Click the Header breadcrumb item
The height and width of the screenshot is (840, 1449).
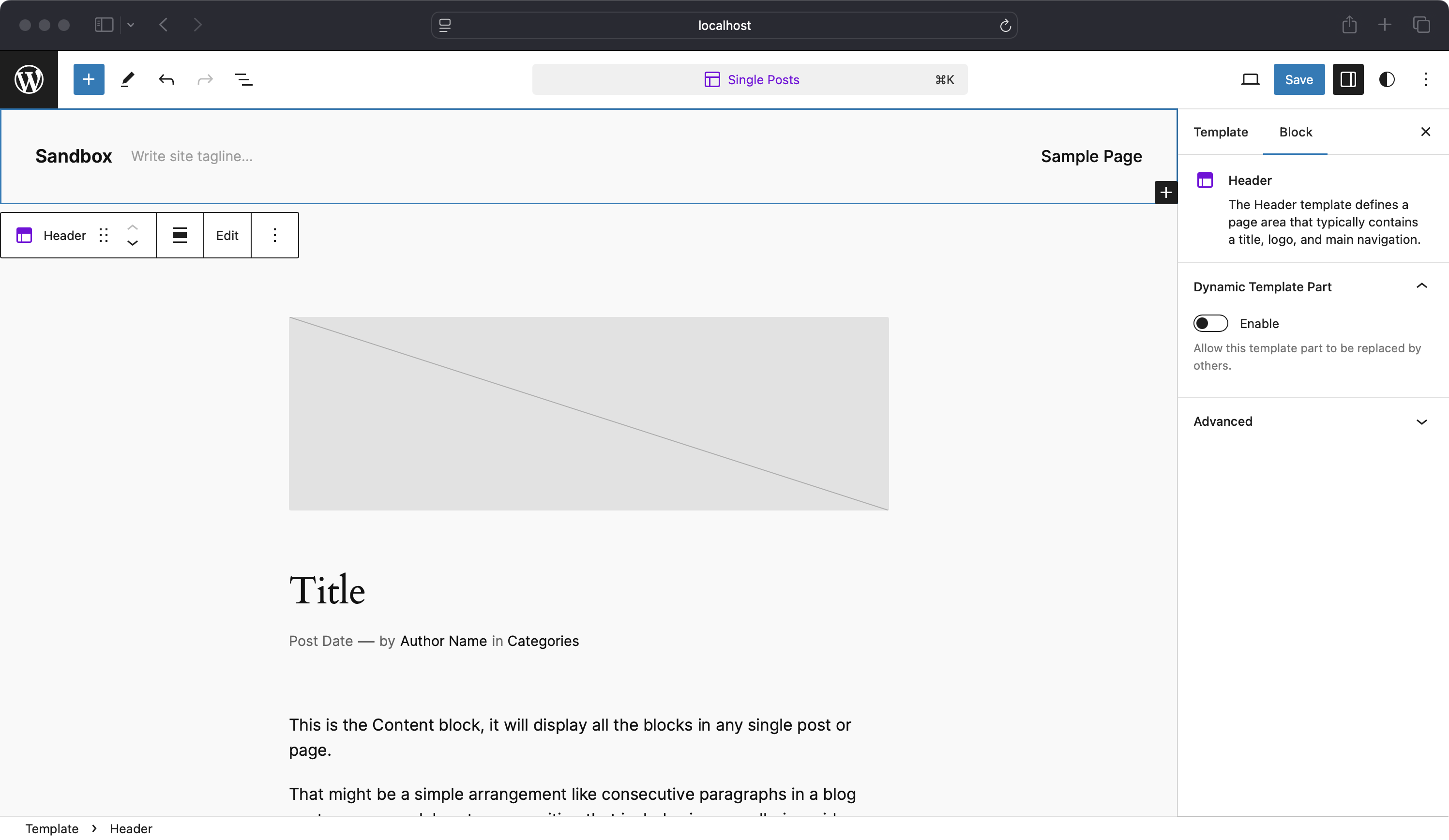pos(131,828)
